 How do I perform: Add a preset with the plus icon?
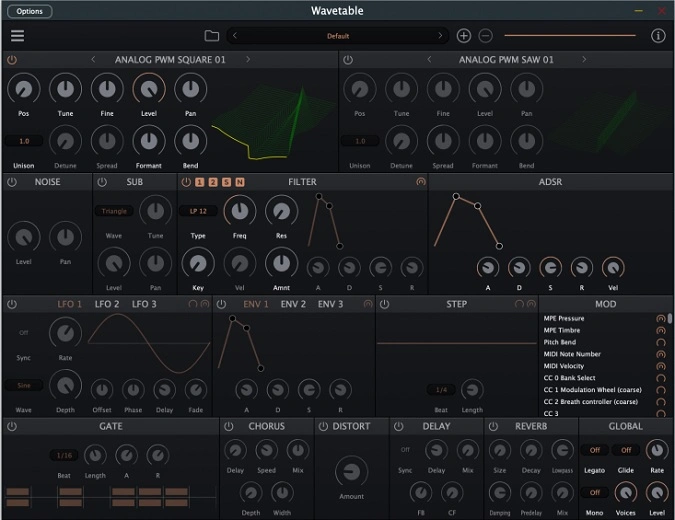tap(464, 36)
